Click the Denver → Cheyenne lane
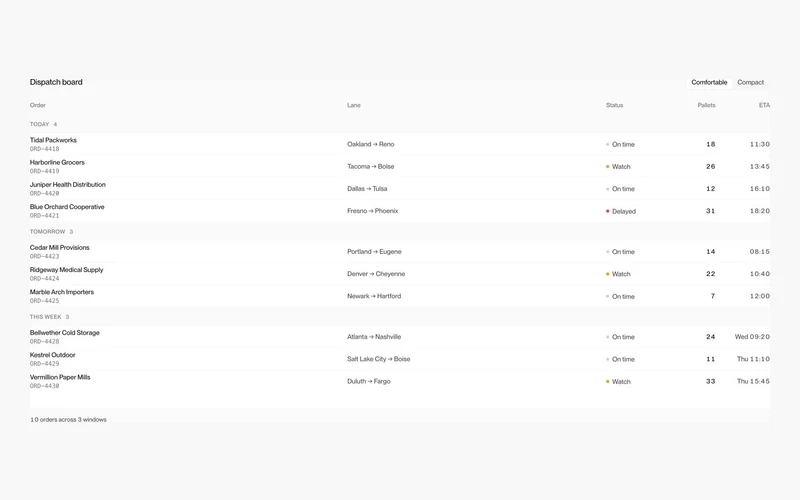The height and width of the screenshot is (500, 800). pos(376,274)
